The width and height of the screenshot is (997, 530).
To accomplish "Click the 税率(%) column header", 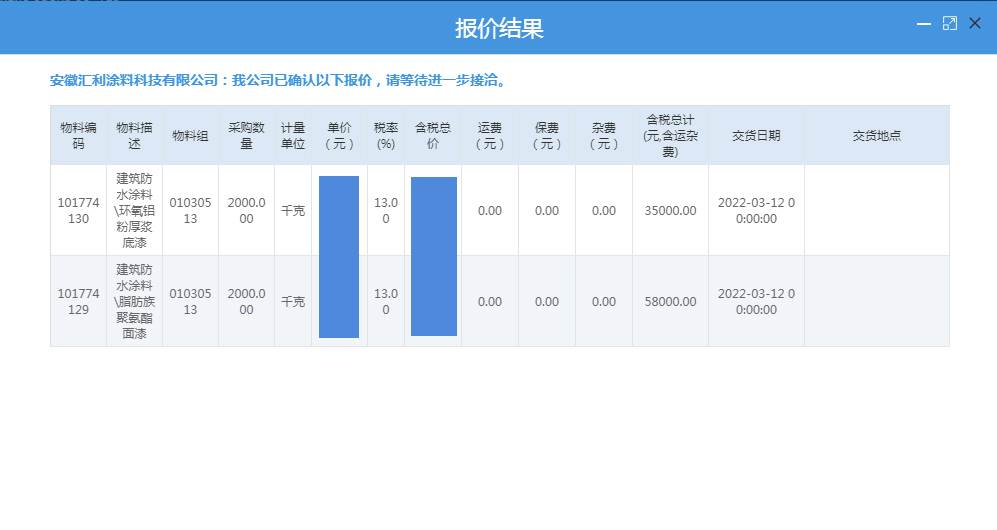I will [x=386, y=135].
